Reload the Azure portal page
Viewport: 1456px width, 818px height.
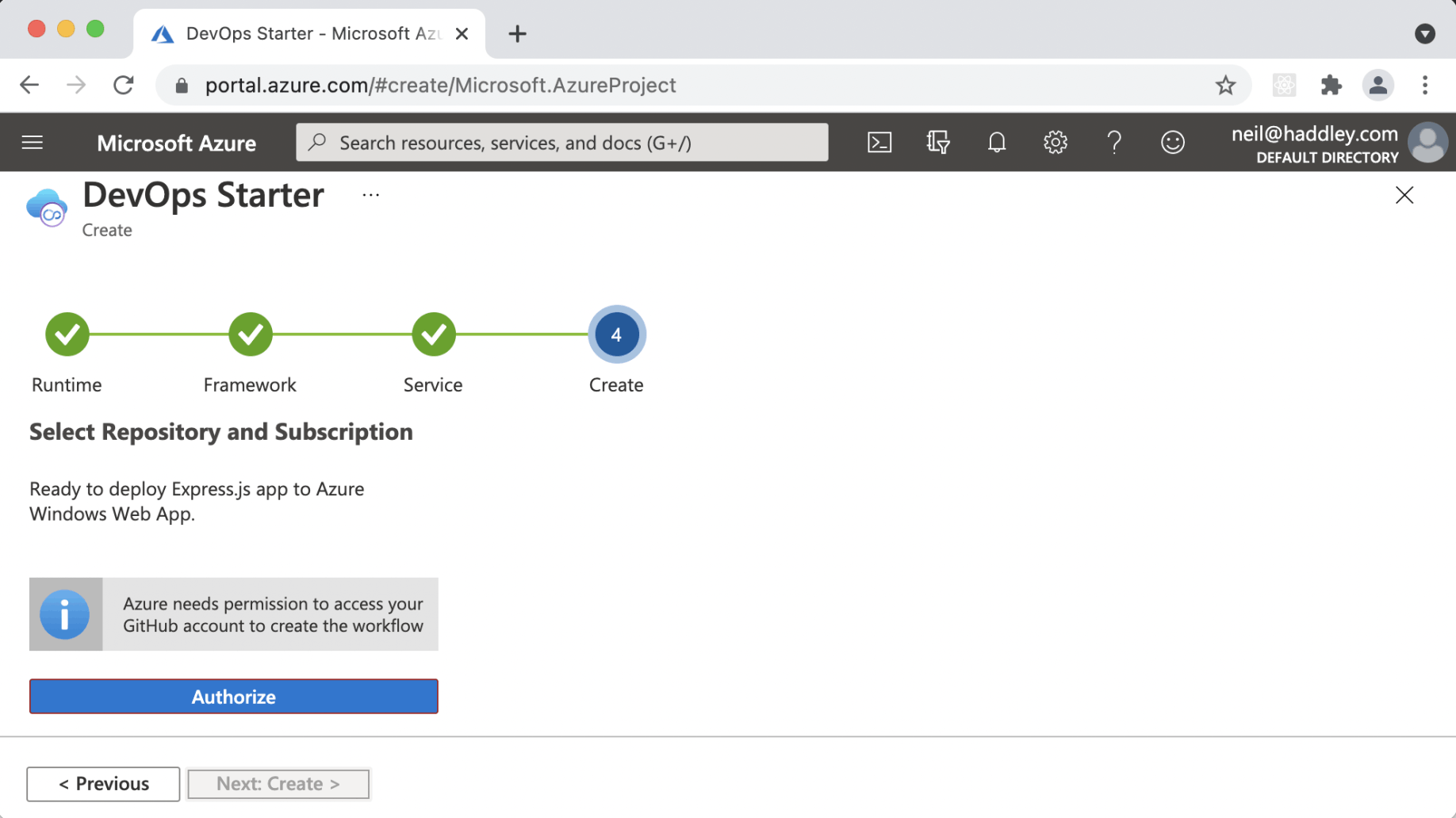(x=123, y=85)
